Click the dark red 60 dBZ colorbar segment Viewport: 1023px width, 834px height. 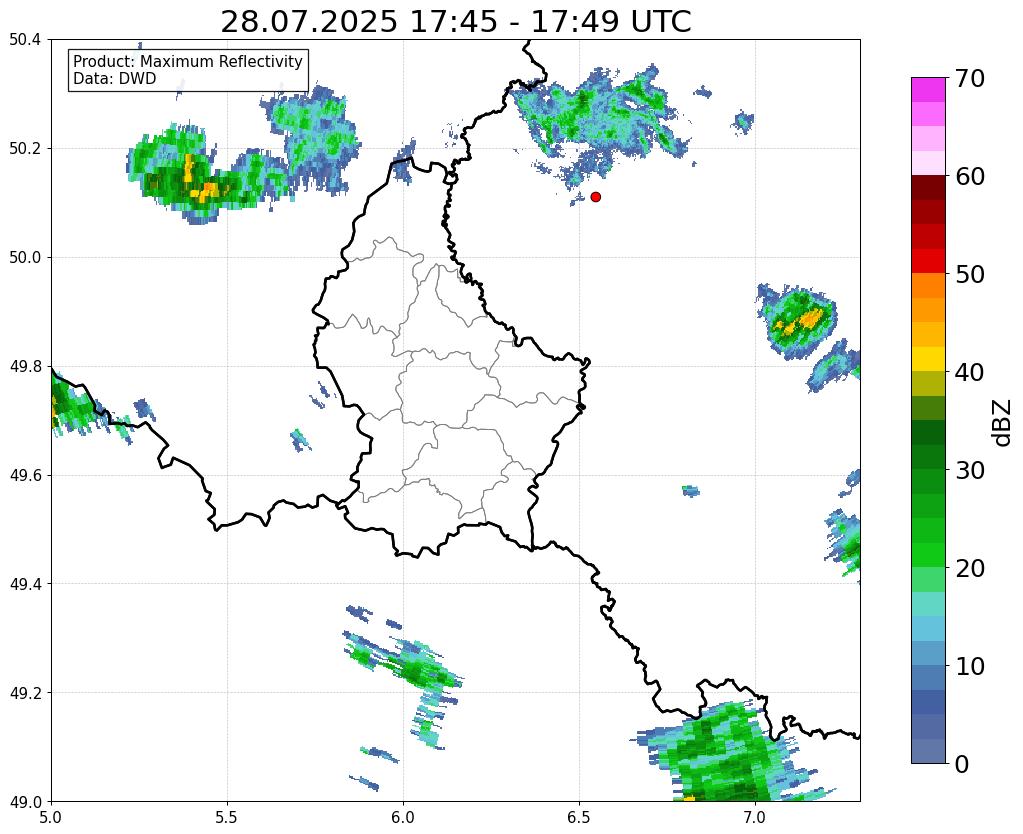(928, 187)
